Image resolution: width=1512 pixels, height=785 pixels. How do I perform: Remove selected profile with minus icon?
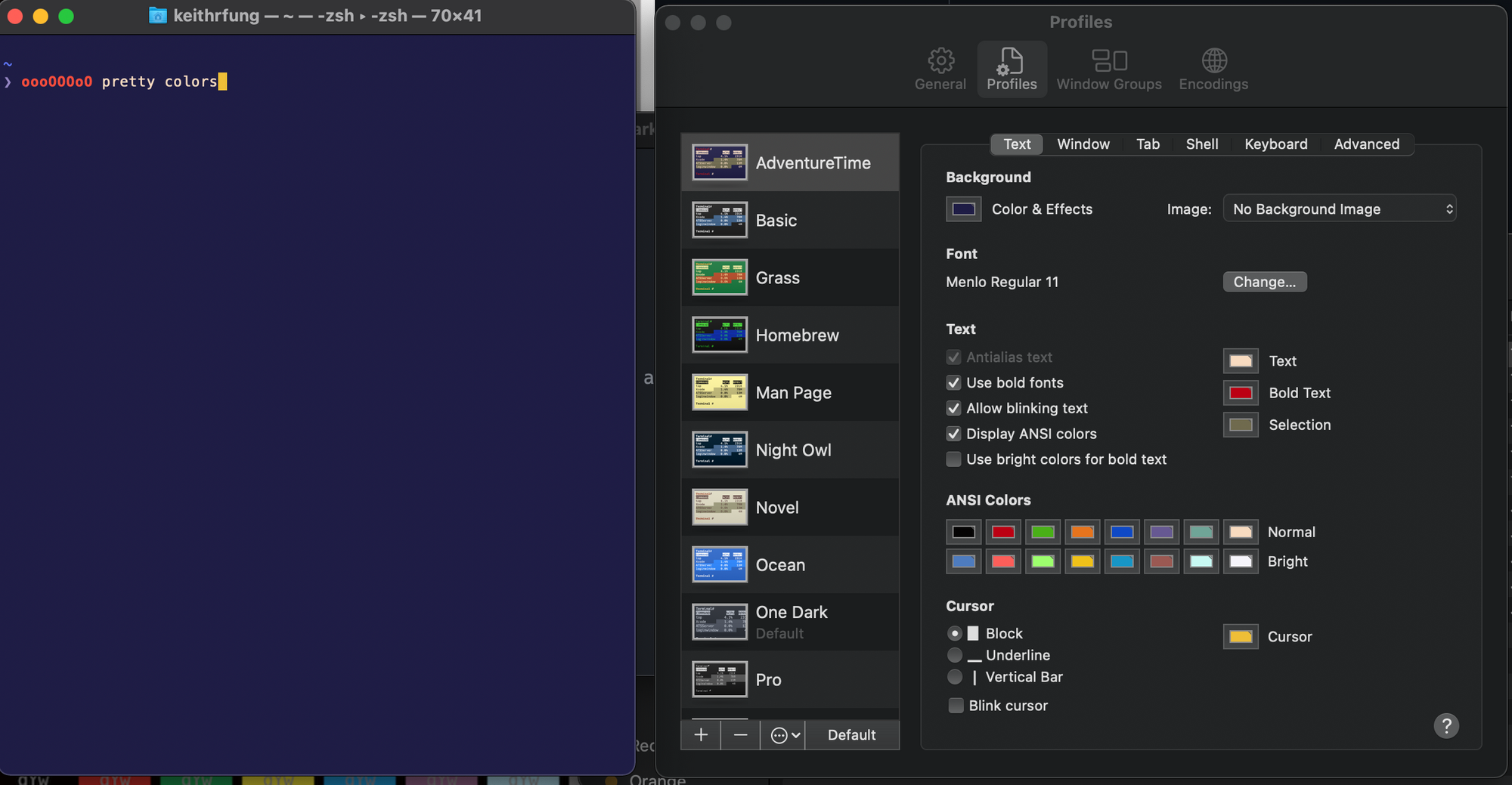740,734
